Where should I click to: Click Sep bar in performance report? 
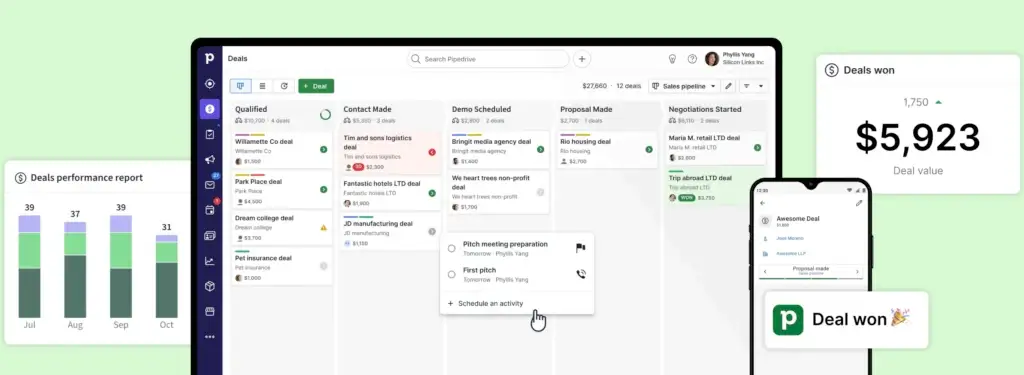(121, 267)
